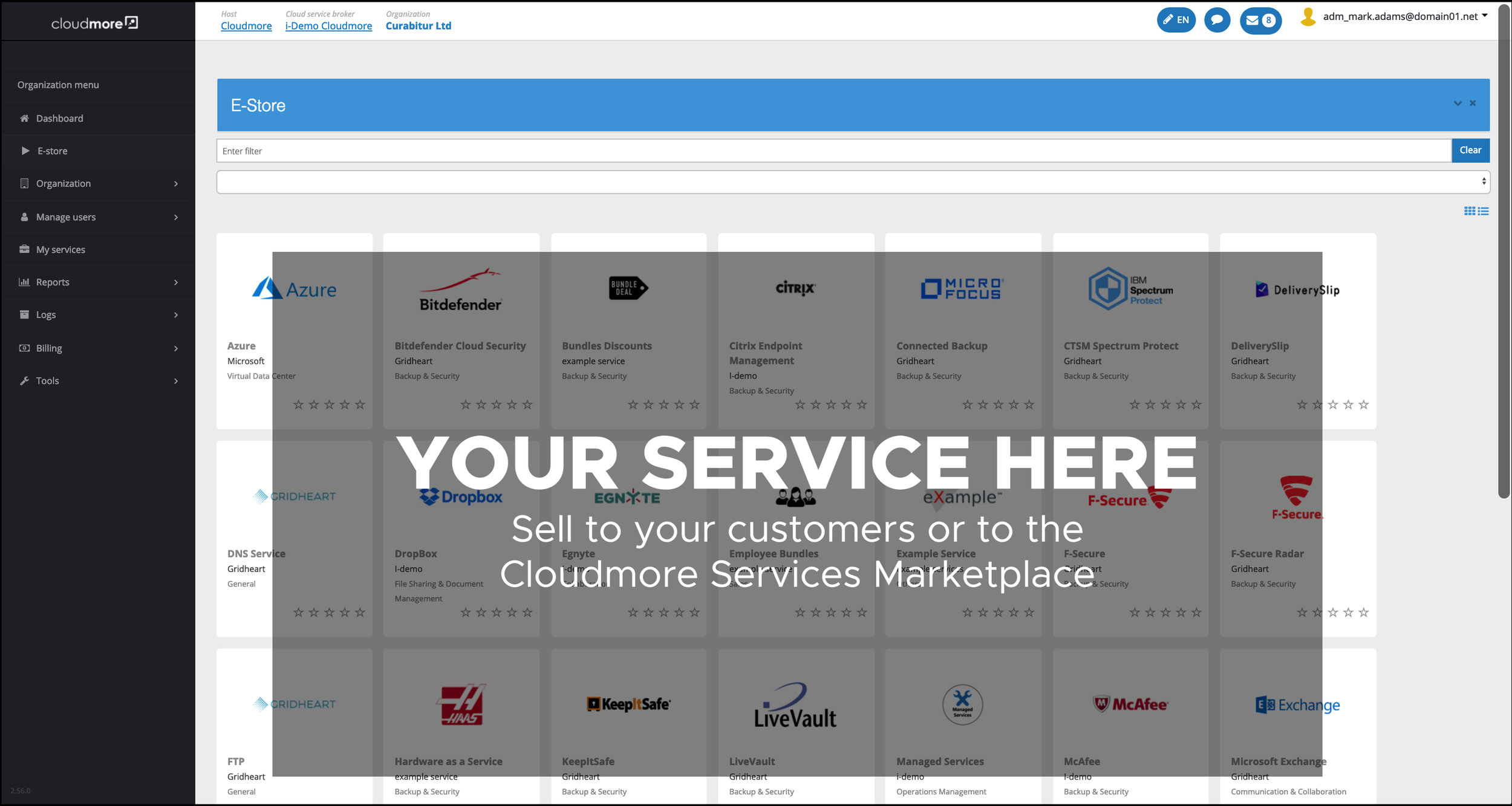Screen dimensions: 1512x806
Task: Open the category select dropdown
Action: coord(853,182)
